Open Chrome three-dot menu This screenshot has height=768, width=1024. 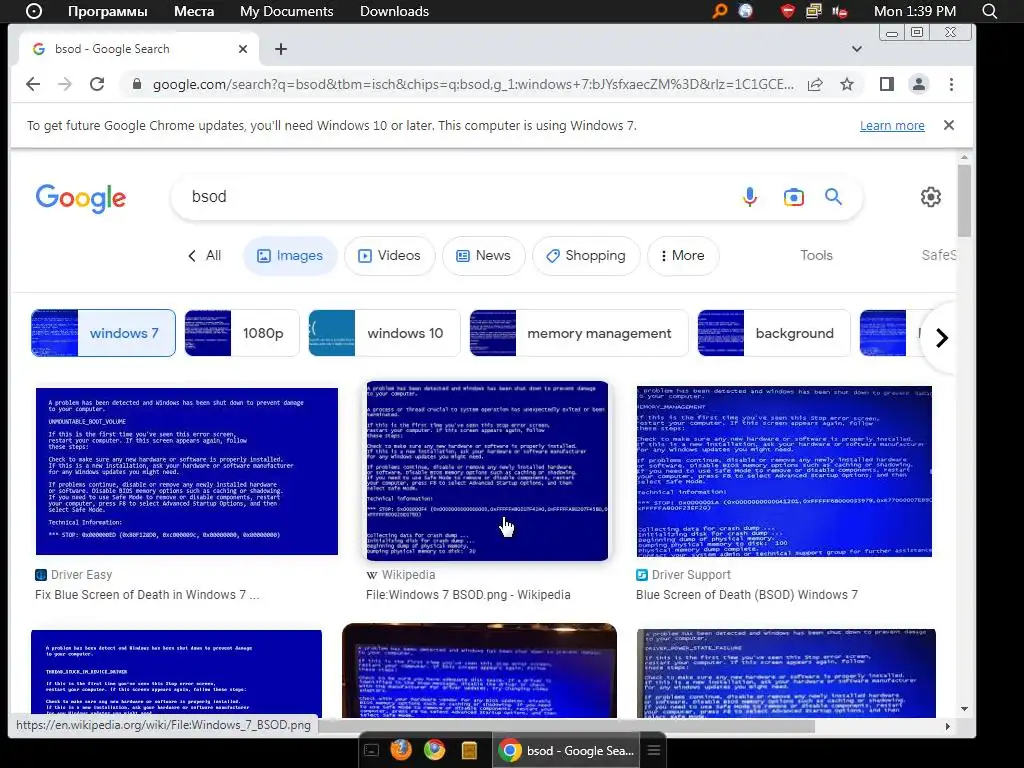(951, 84)
